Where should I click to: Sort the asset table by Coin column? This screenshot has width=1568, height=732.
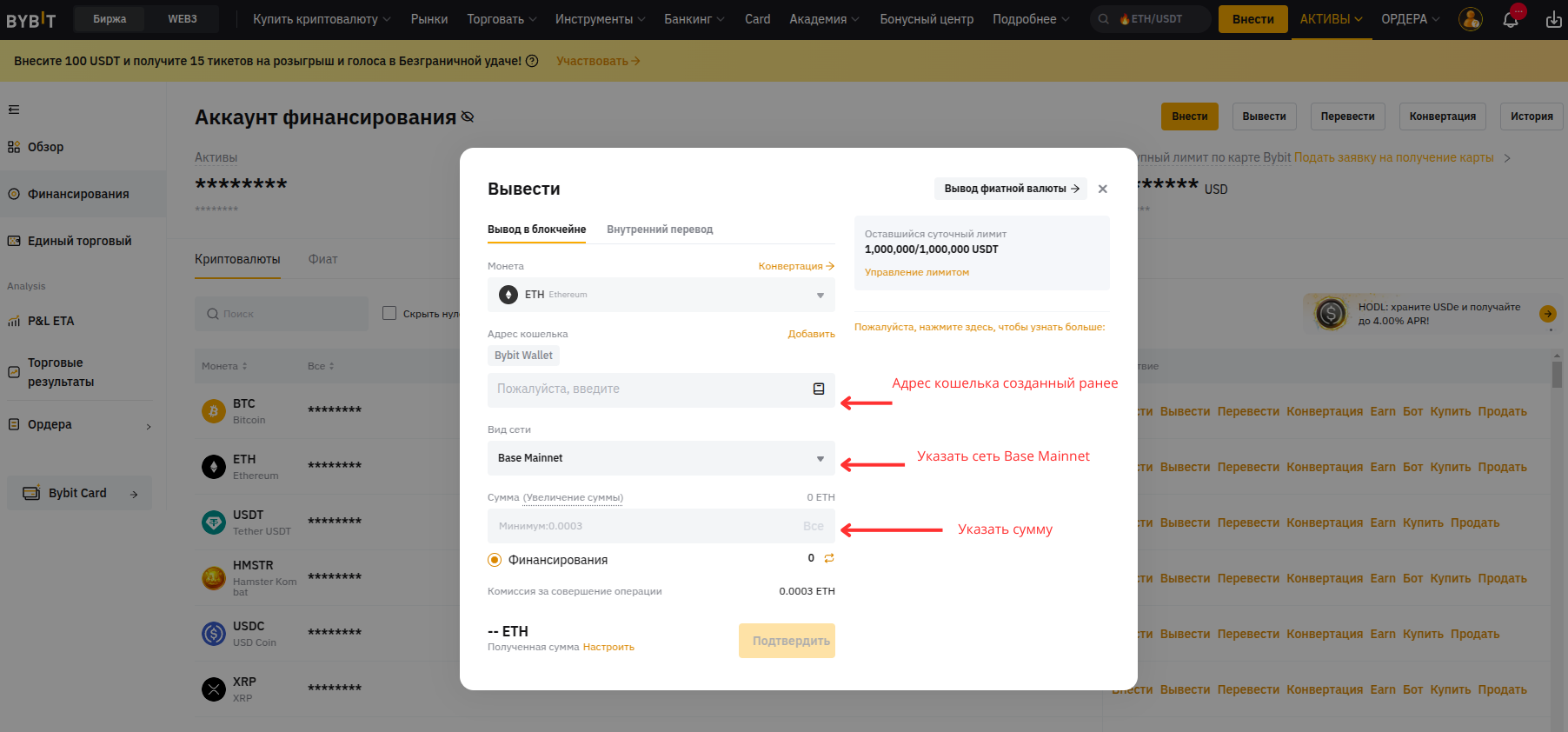224,366
